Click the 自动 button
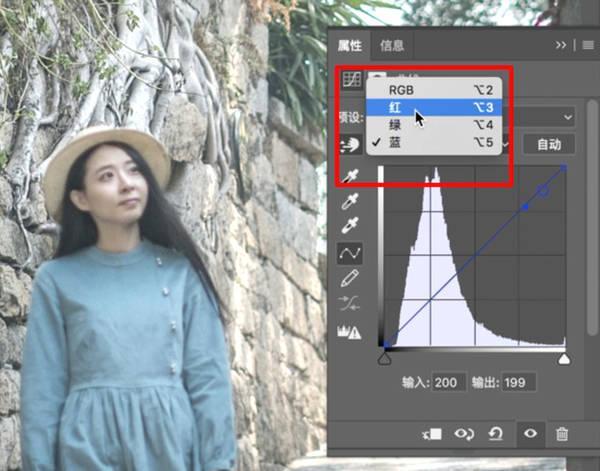The width and height of the screenshot is (600, 471). pyautogui.click(x=549, y=144)
